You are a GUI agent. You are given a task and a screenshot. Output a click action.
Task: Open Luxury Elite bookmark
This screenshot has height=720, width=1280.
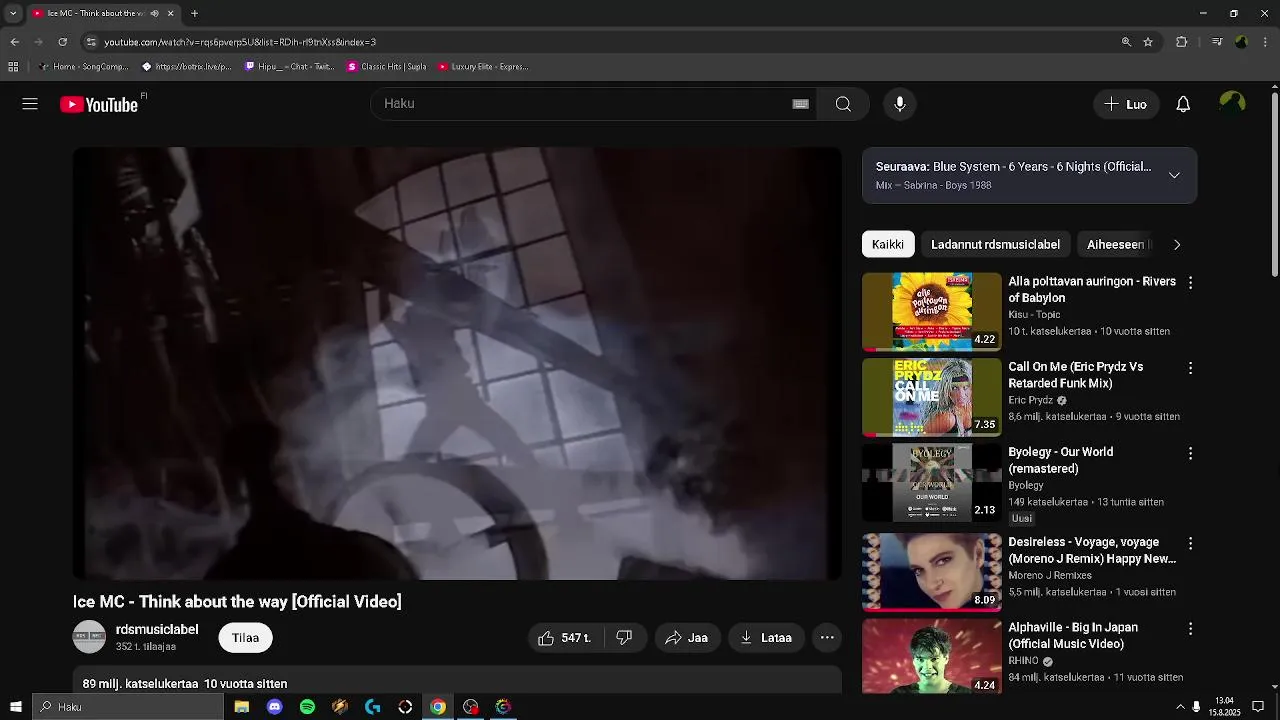[x=483, y=67]
